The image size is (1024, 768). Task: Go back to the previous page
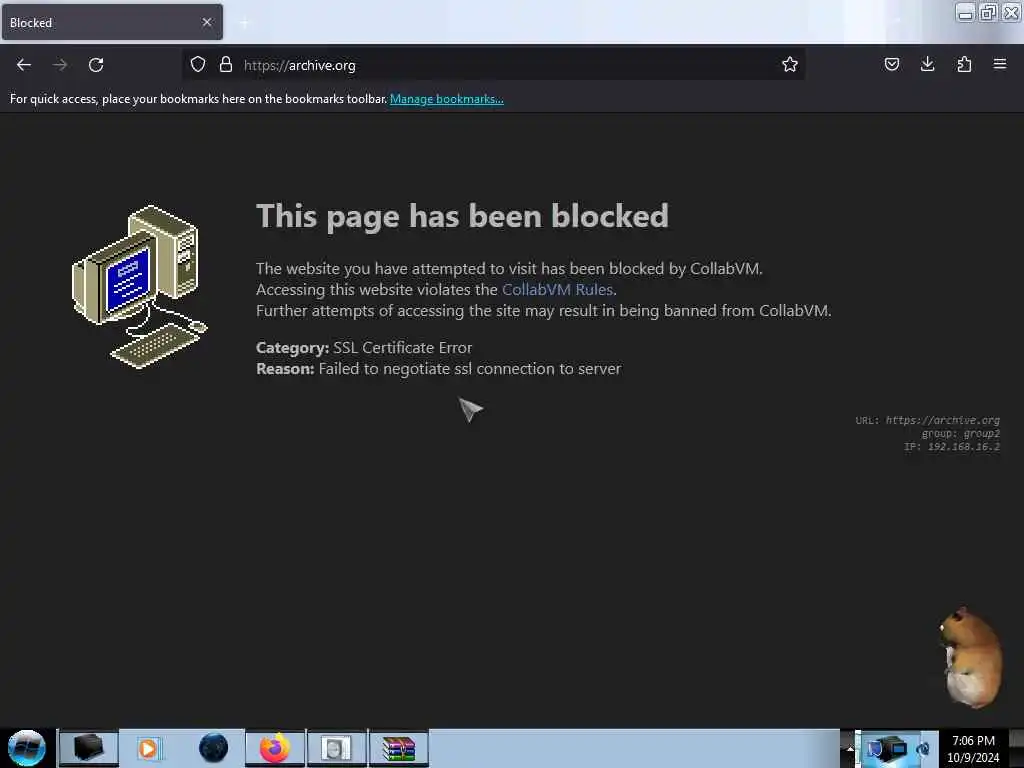click(x=24, y=65)
